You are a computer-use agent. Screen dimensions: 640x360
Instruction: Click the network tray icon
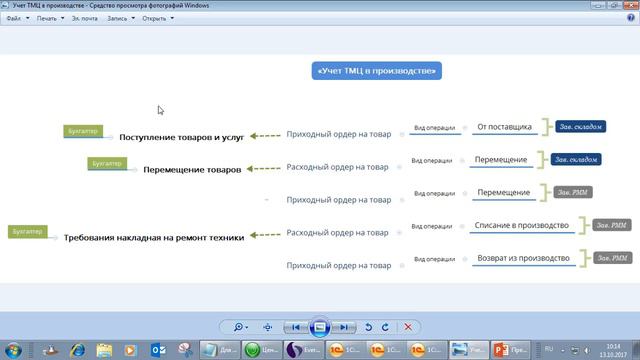coord(575,350)
